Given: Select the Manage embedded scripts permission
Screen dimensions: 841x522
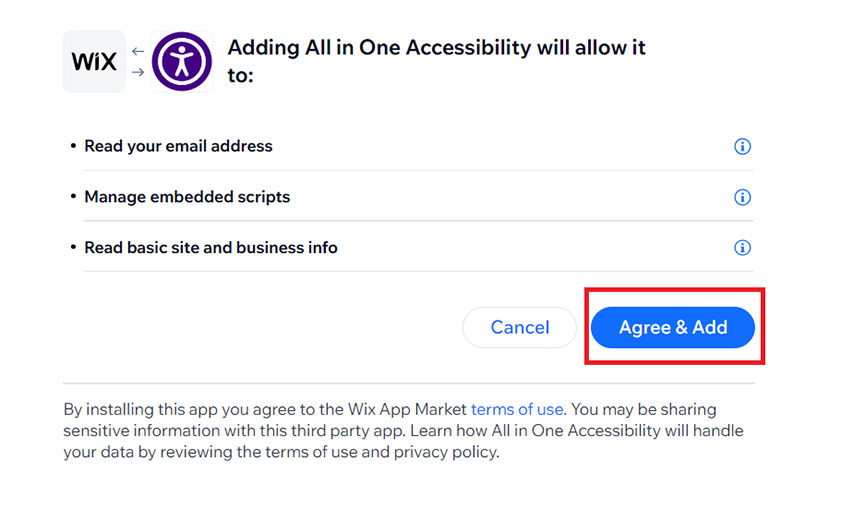Looking at the screenshot, I should click(187, 197).
